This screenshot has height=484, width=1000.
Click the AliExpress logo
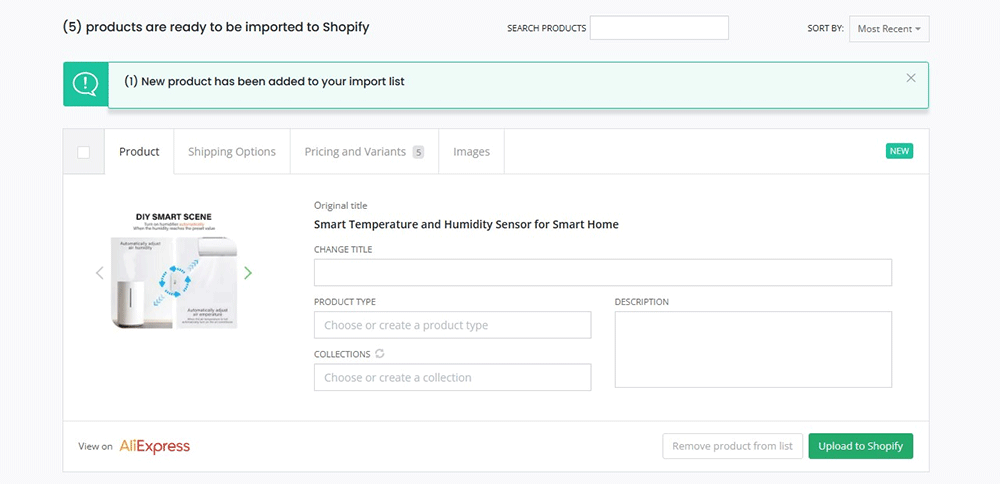[x=154, y=446]
